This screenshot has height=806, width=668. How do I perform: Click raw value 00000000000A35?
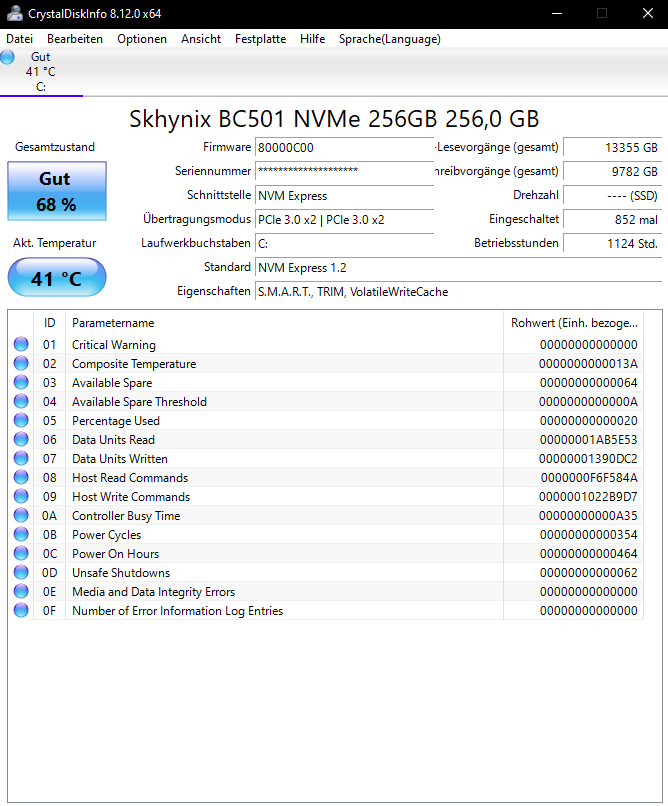pos(588,516)
